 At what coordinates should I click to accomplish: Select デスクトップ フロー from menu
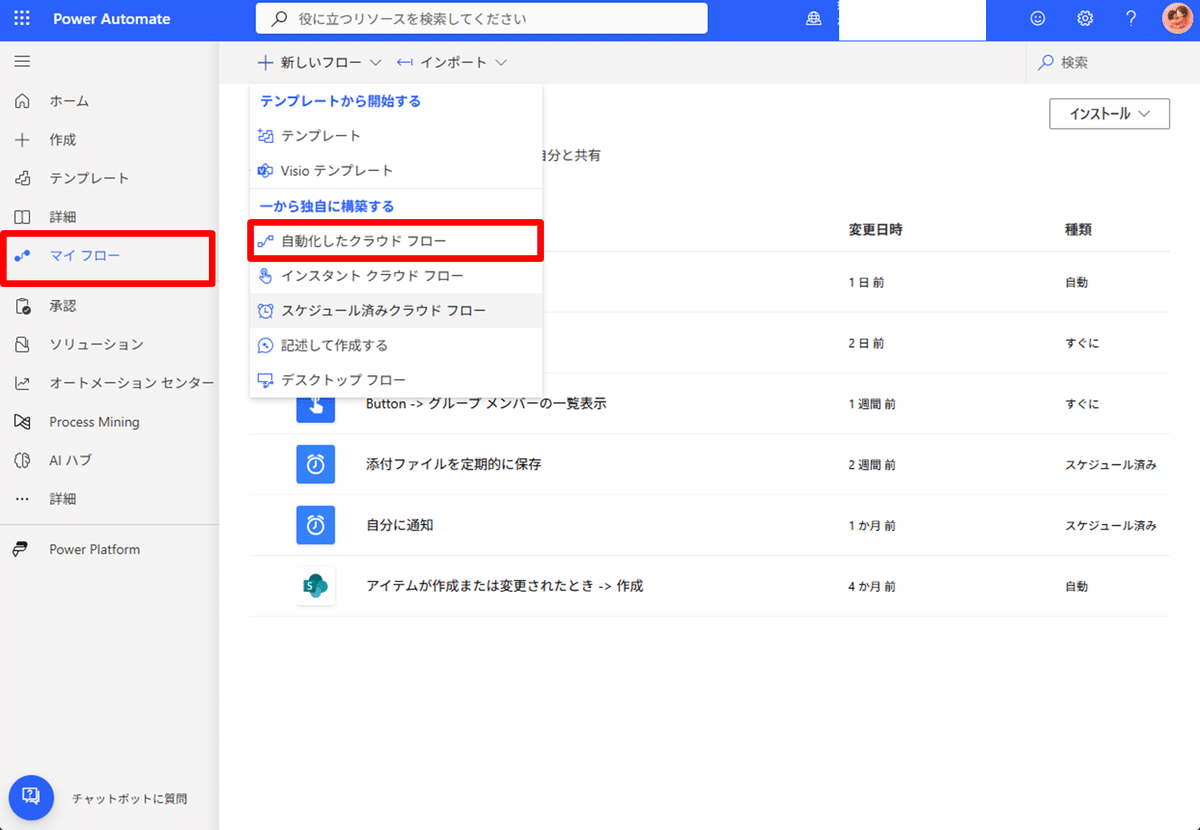coord(396,380)
